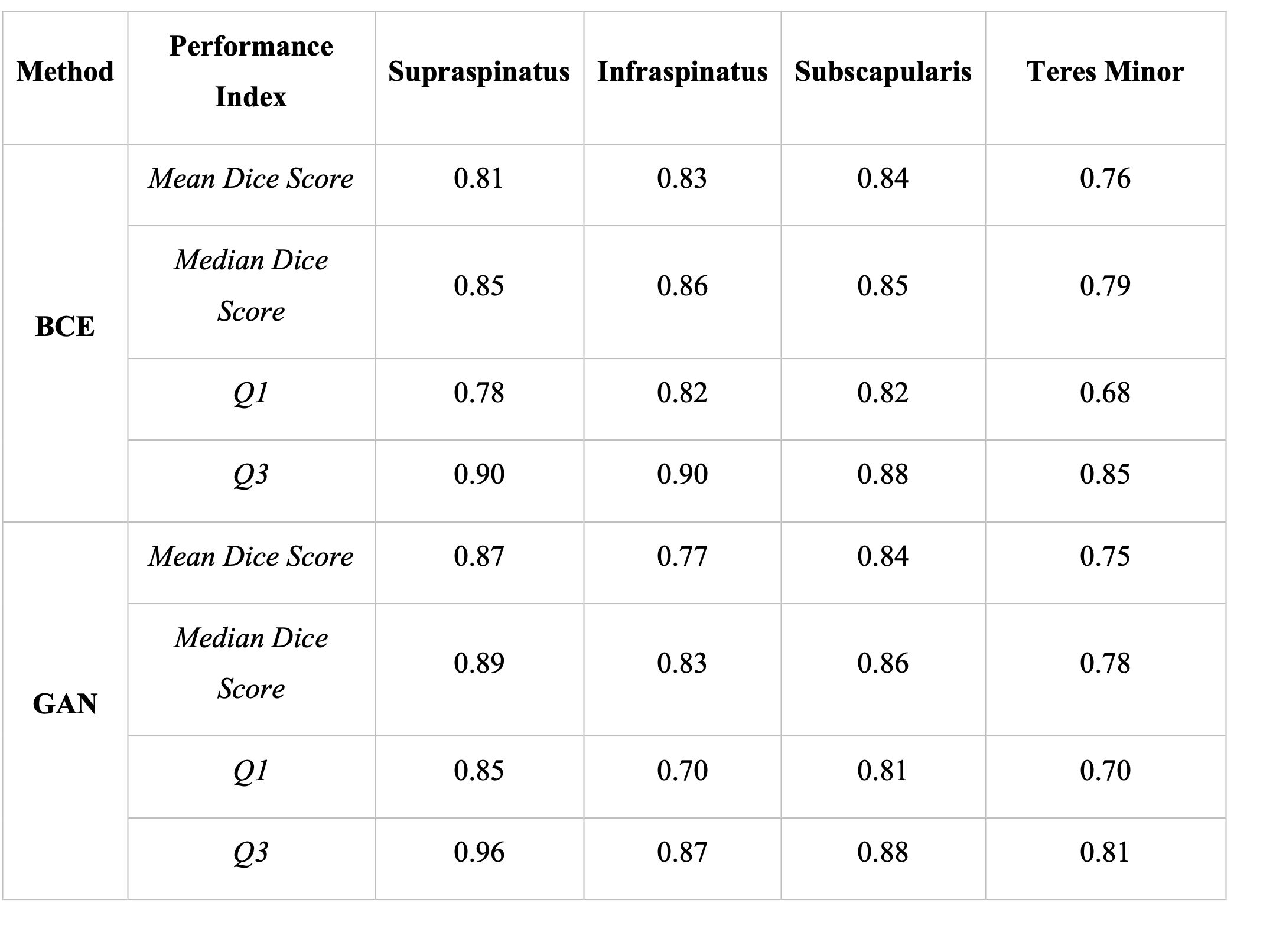Select the BCE method row label
This screenshot has width=1286, height=952.
pos(65,327)
